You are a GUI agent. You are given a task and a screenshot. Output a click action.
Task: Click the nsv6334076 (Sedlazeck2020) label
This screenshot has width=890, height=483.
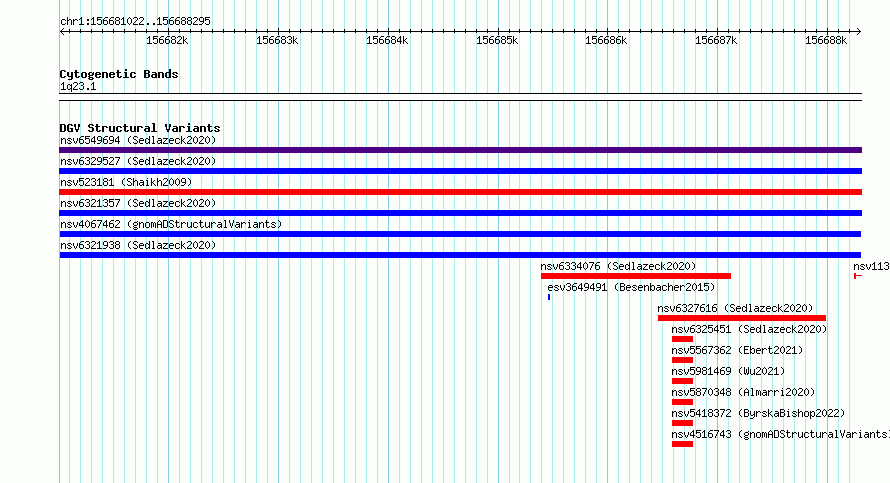[618, 266]
